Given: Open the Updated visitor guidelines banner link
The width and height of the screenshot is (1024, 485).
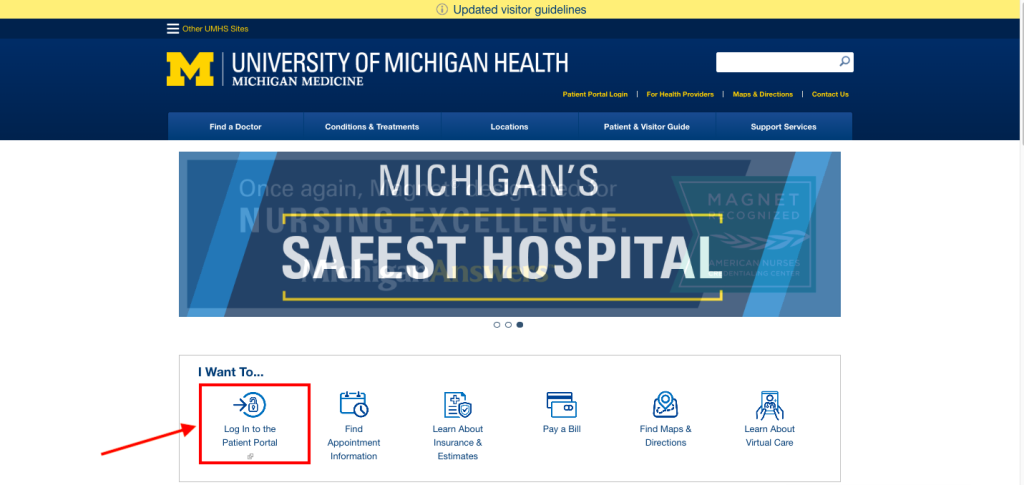Looking at the screenshot, I should 520,10.
